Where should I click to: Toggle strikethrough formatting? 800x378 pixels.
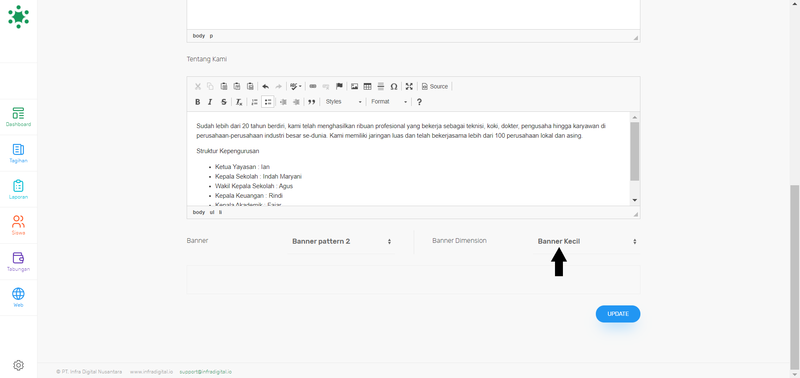[223, 102]
